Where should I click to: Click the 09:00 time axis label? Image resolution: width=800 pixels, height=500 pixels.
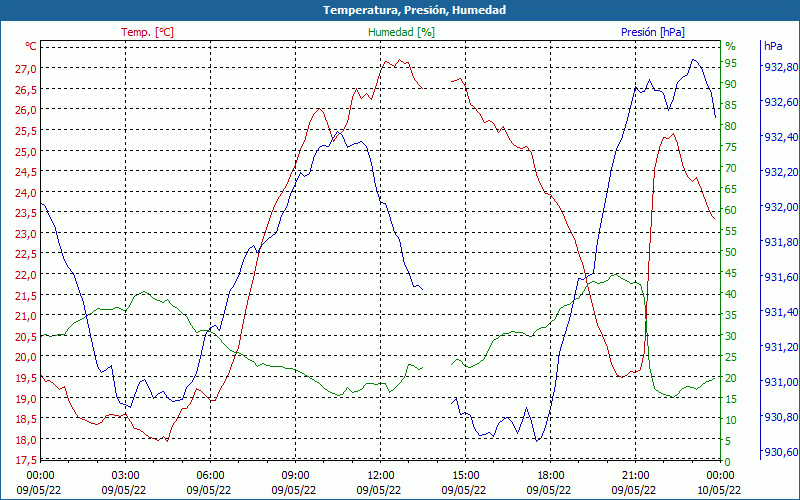click(x=295, y=476)
